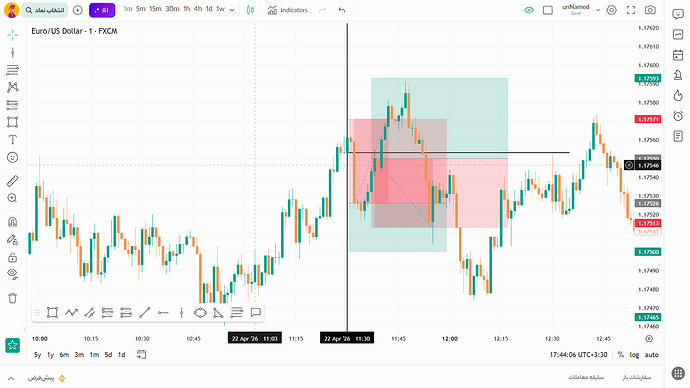Switch to the 1h timeframe

[x=187, y=9]
